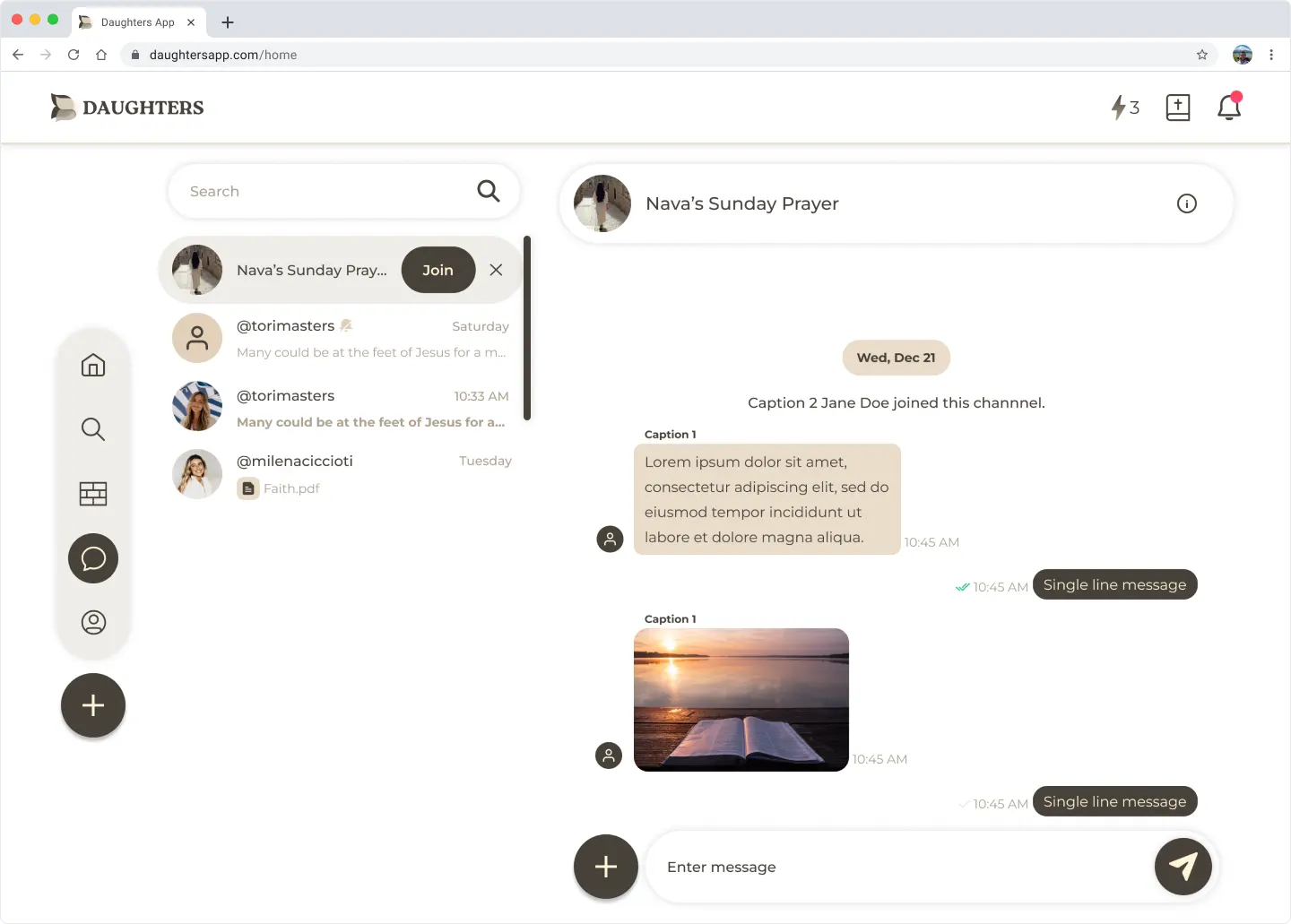Image resolution: width=1291 pixels, height=924 pixels.
Task: Open the notifications bell
Action: [x=1228, y=108]
